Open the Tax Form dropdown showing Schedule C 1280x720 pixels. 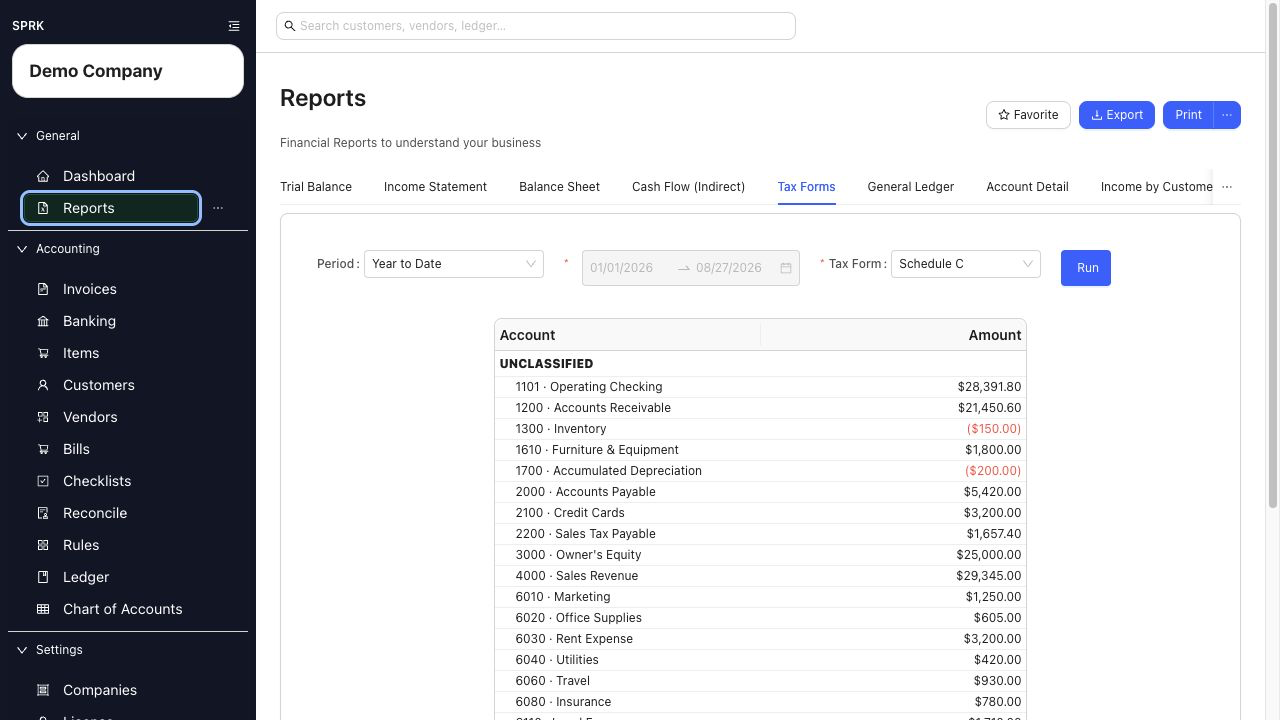(x=966, y=264)
